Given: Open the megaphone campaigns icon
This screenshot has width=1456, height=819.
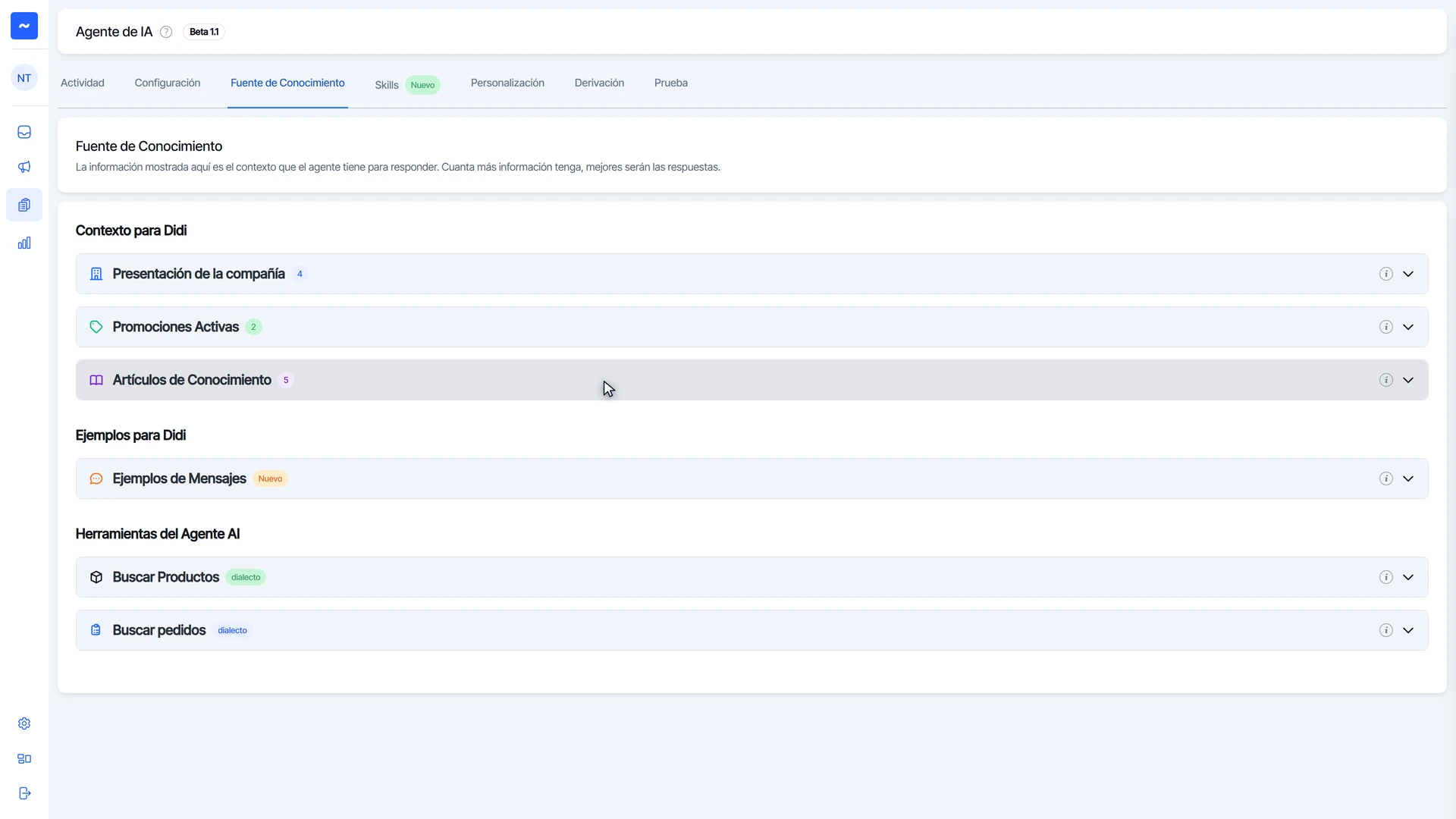Looking at the screenshot, I should pos(24,167).
